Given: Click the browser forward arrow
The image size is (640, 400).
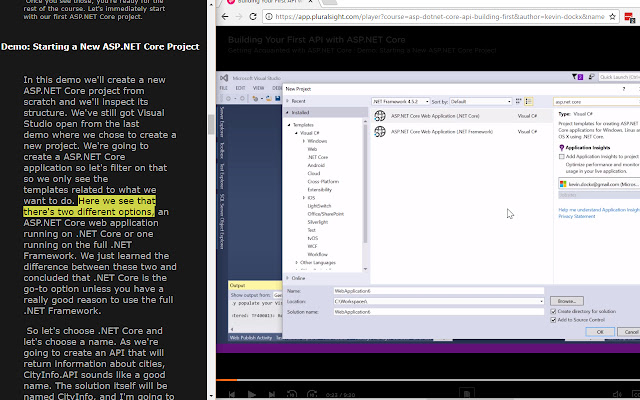Looking at the screenshot, I should click(239, 17).
